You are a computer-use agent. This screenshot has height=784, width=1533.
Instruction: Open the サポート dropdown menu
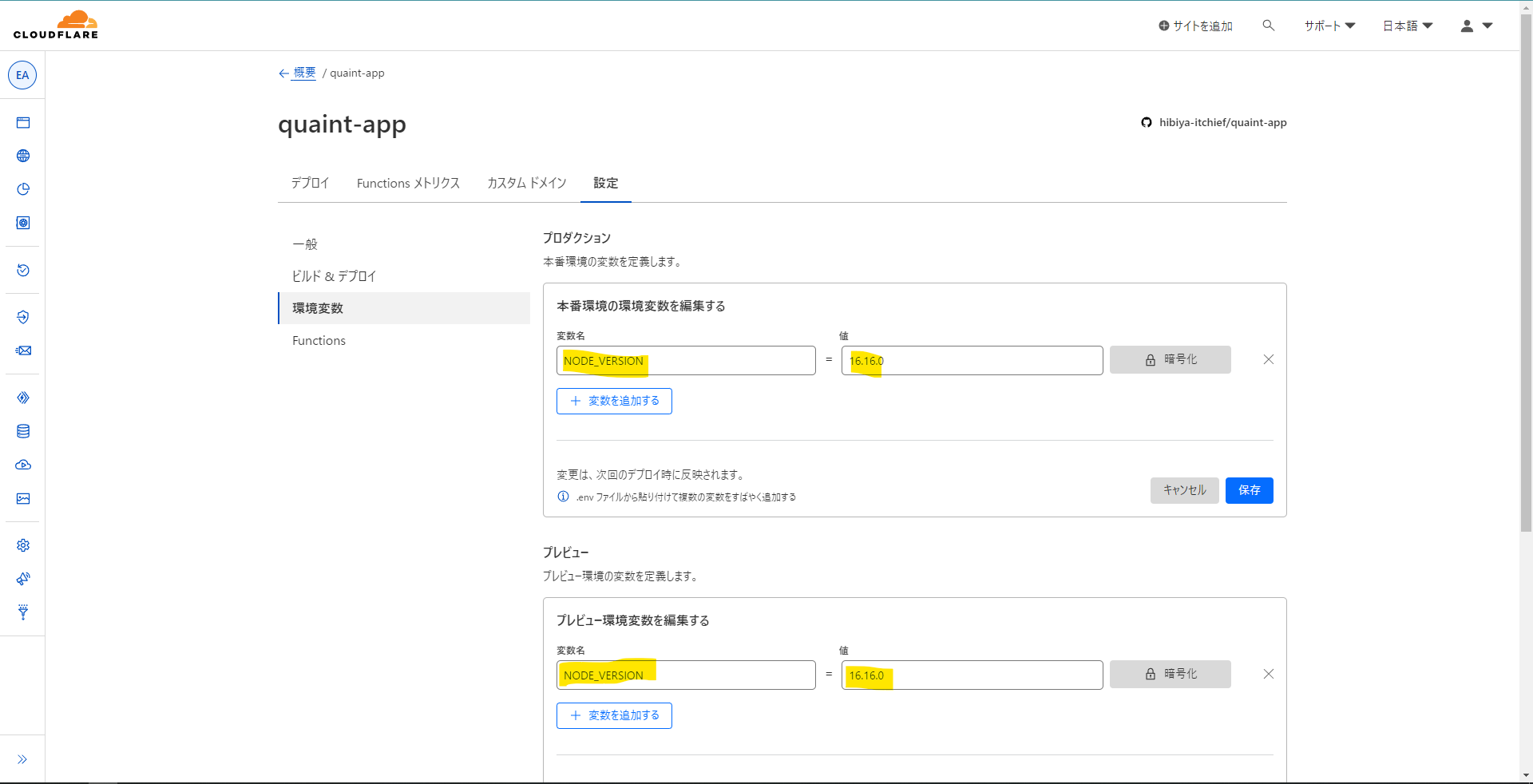pyautogui.click(x=1330, y=26)
